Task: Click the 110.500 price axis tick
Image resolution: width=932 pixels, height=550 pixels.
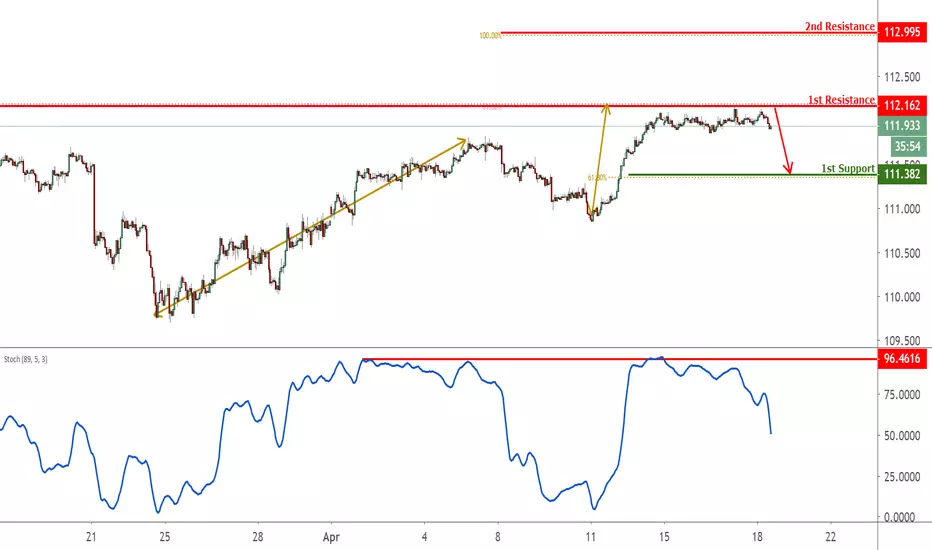Action: (902, 253)
